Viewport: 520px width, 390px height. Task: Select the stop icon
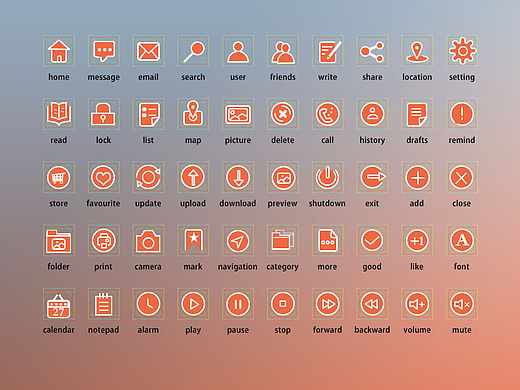coord(283,304)
